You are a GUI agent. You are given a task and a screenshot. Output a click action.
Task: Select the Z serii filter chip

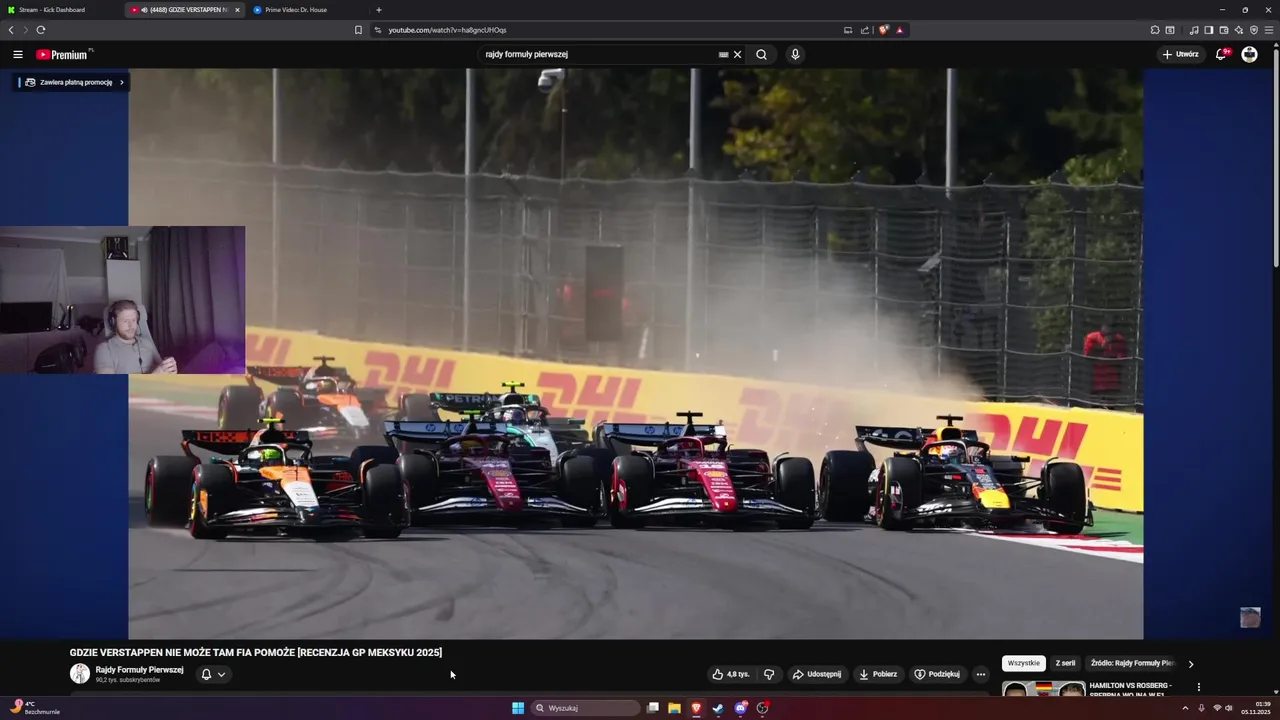pyautogui.click(x=1065, y=663)
